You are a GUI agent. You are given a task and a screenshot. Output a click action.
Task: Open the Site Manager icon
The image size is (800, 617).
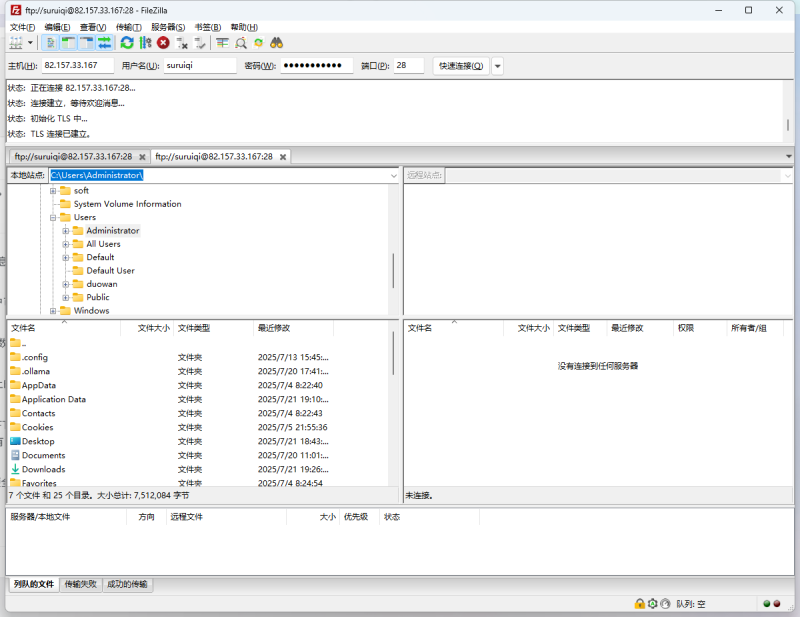pyautogui.click(x=15, y=43)
